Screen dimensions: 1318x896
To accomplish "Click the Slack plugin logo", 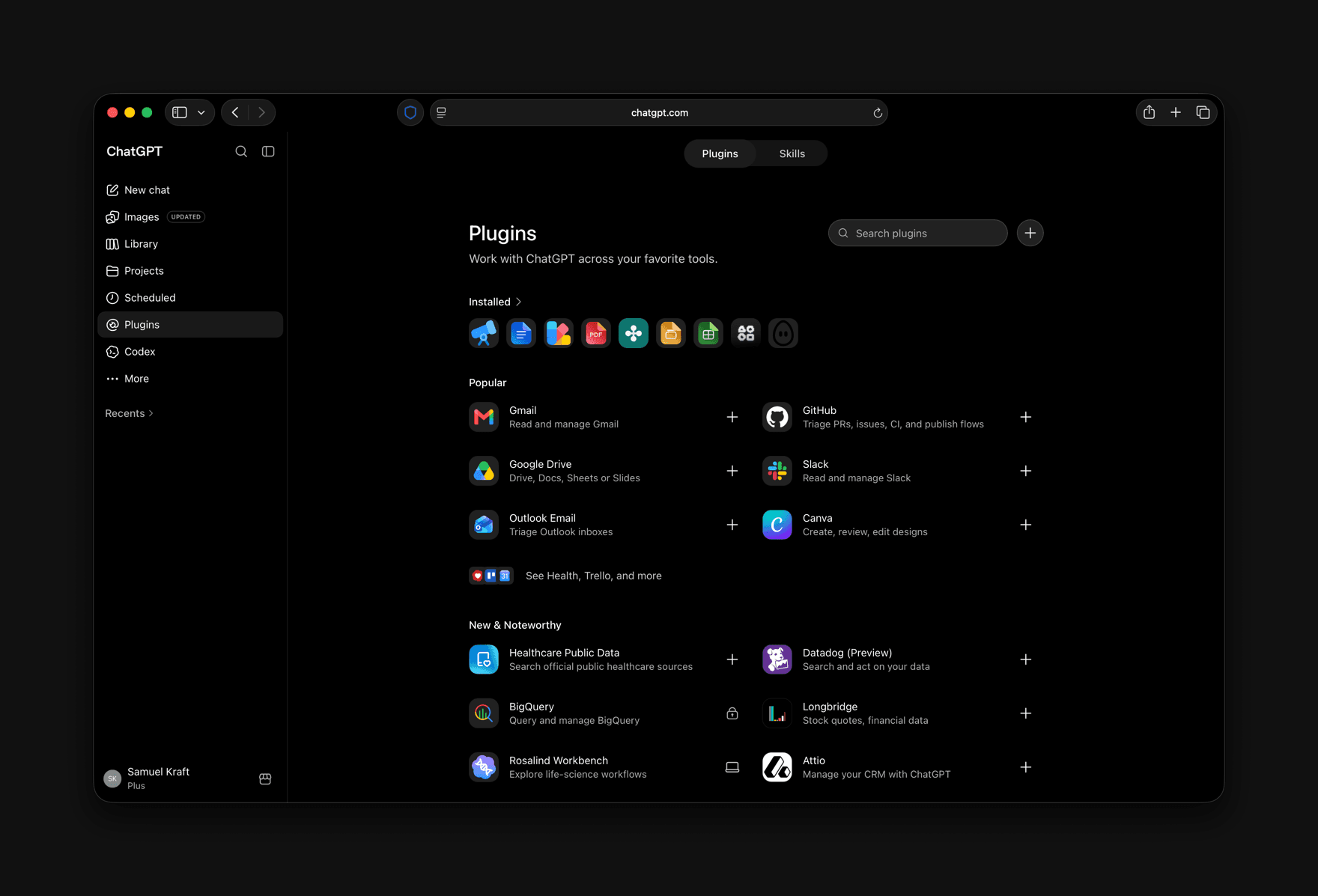I will pyautogui.click(x=777, y=471).
